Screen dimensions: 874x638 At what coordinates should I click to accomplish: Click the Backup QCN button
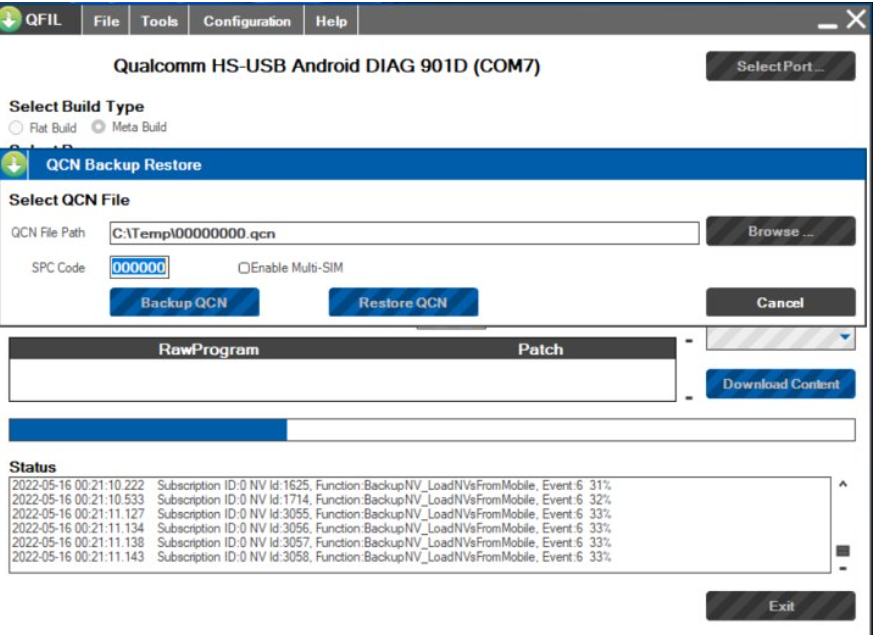[x=184, y=303]
